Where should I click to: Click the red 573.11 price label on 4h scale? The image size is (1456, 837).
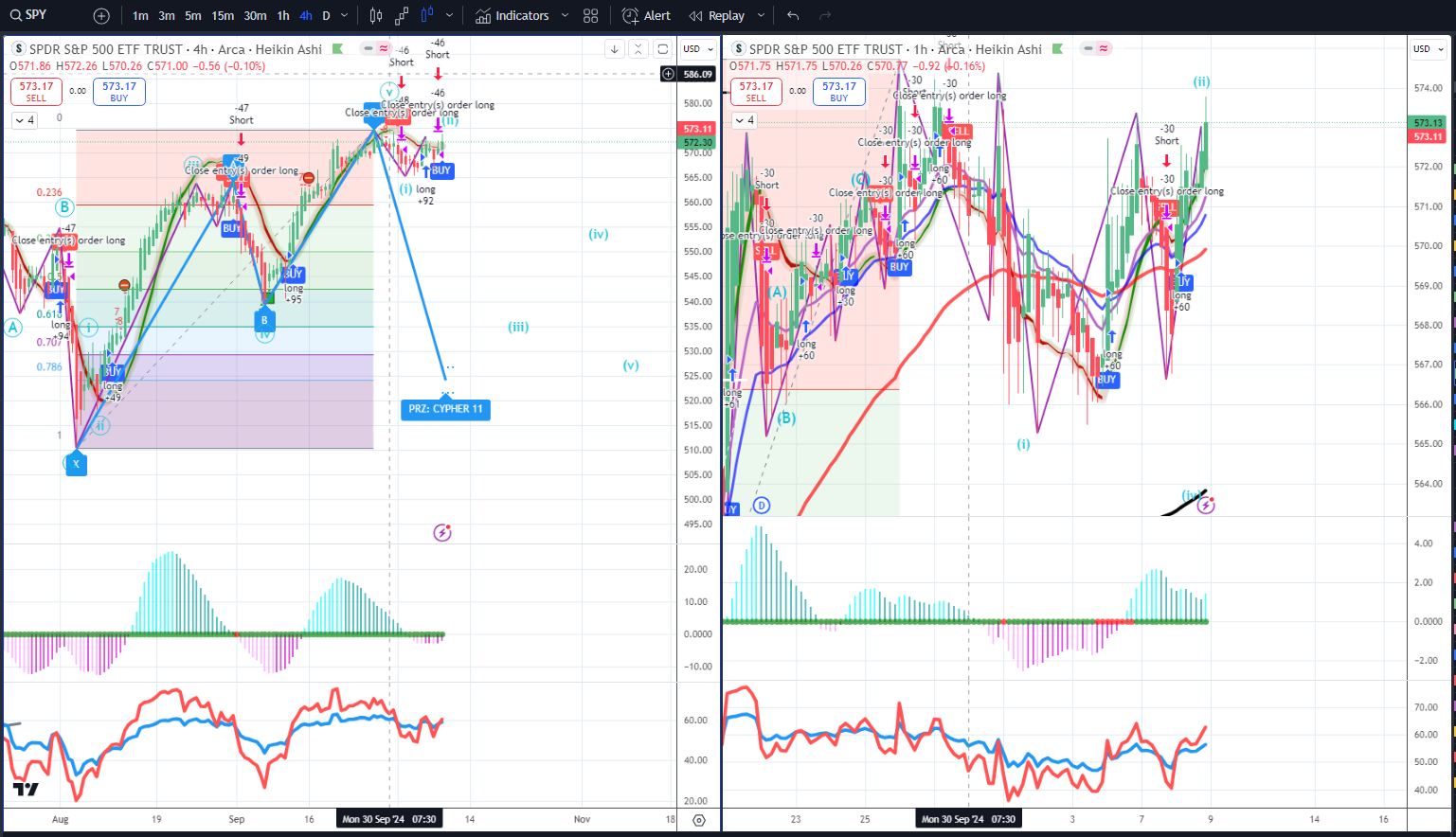697,129
